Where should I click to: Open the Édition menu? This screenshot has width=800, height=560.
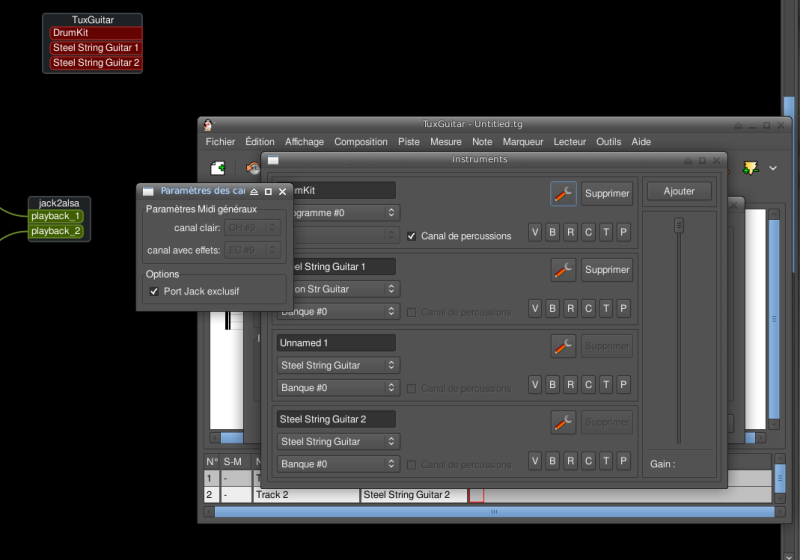pyautogui.click(x=260, y=142)
